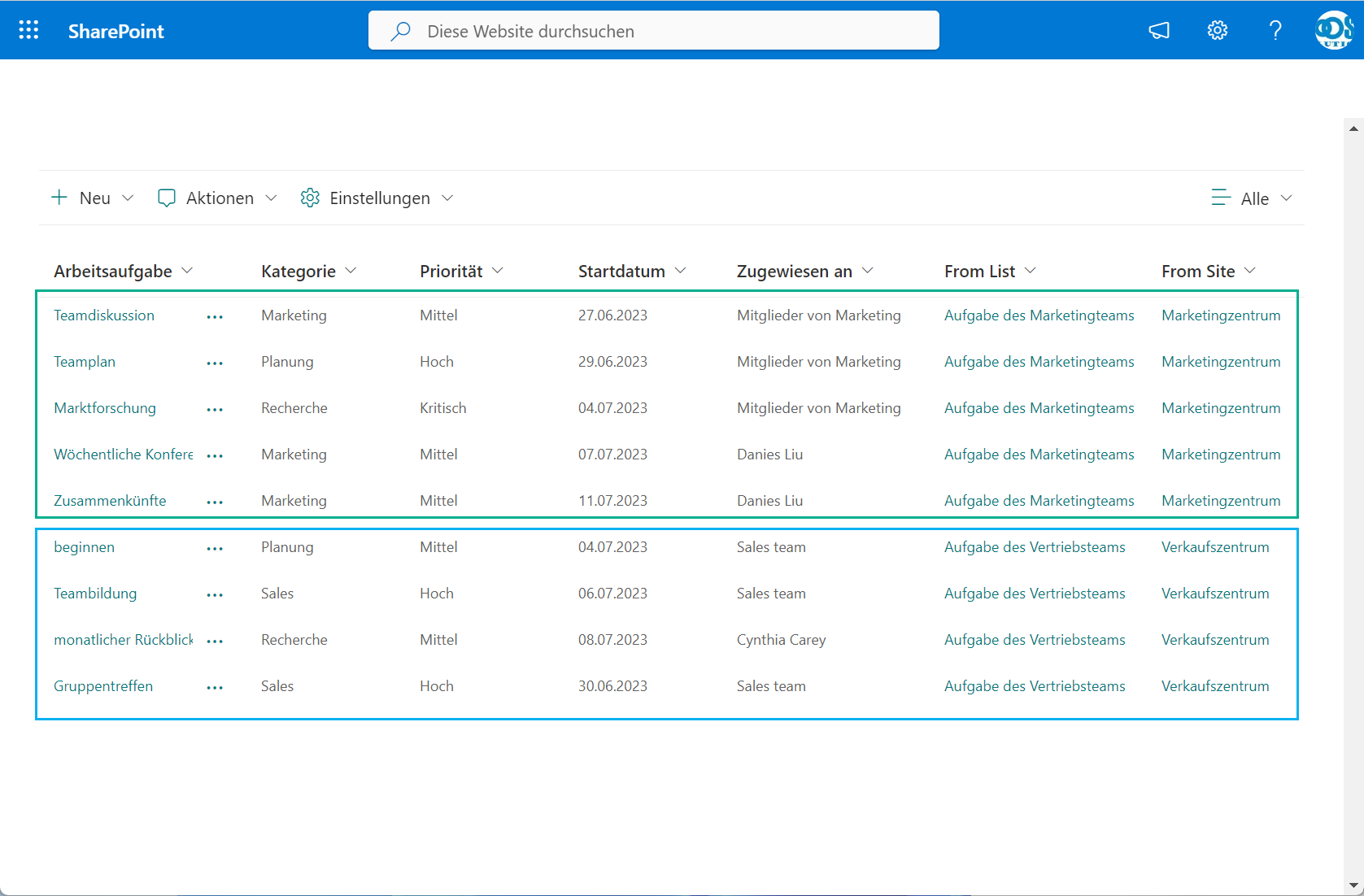Open the Teambildung task
This screenshot has height=896, width=1364.
pos(95,594)
